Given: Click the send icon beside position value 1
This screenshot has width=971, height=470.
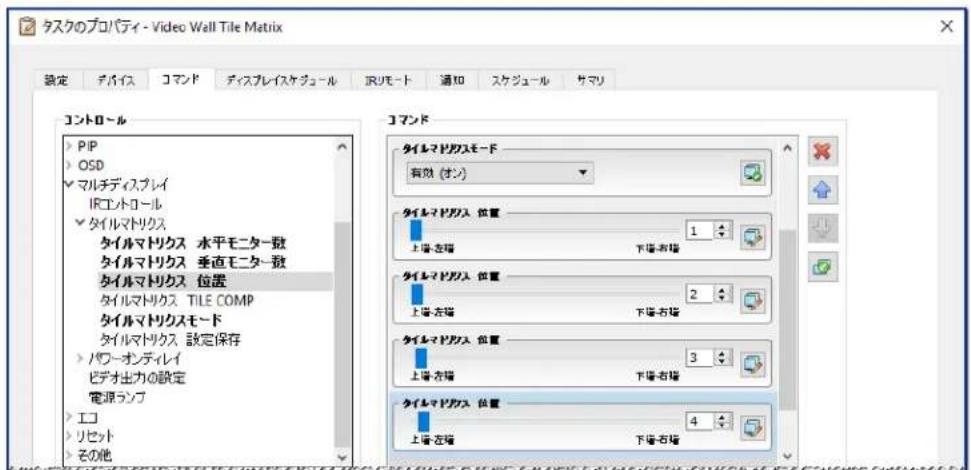Looking at the screenshot, I should click(754, 238).
